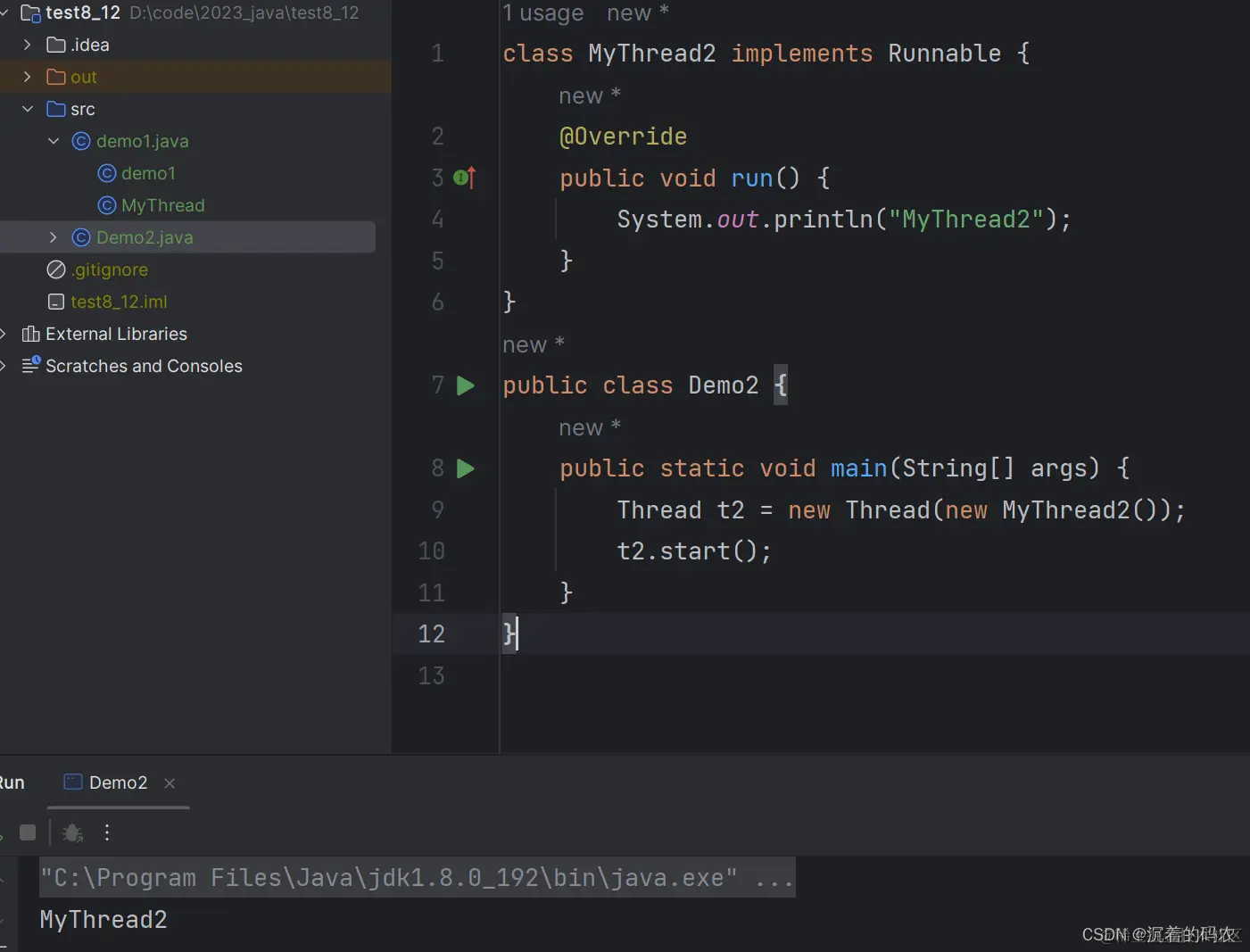Expand External Libraries node
The height and width of the screenshot is (952, 1250).
[x=3, y=334]
